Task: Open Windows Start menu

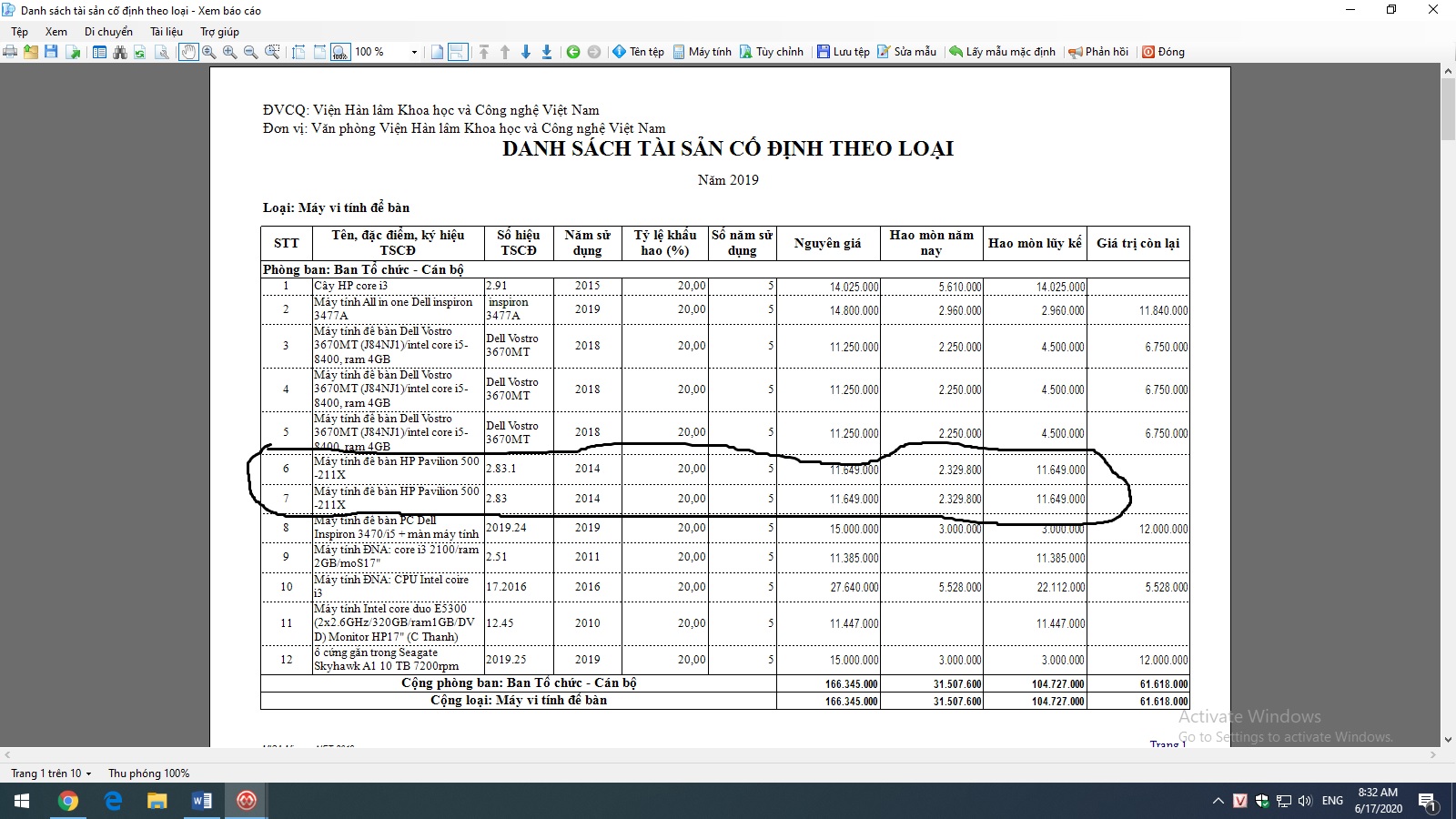Action: click(x=22, y=801)
